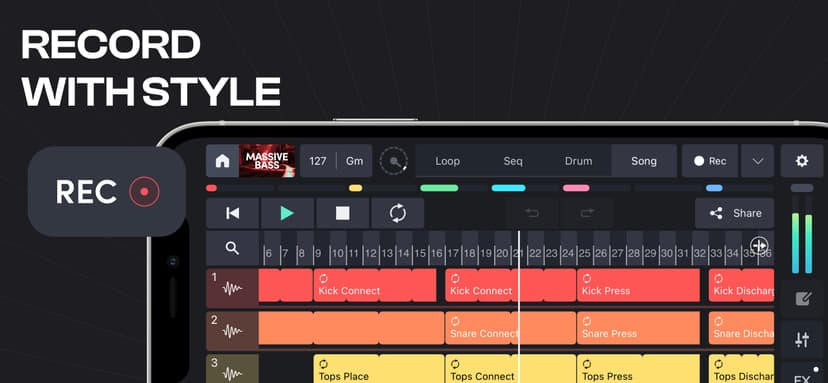Open the Massive Bass pack thumbnail
828x383 pixels.
click(267, 161)
